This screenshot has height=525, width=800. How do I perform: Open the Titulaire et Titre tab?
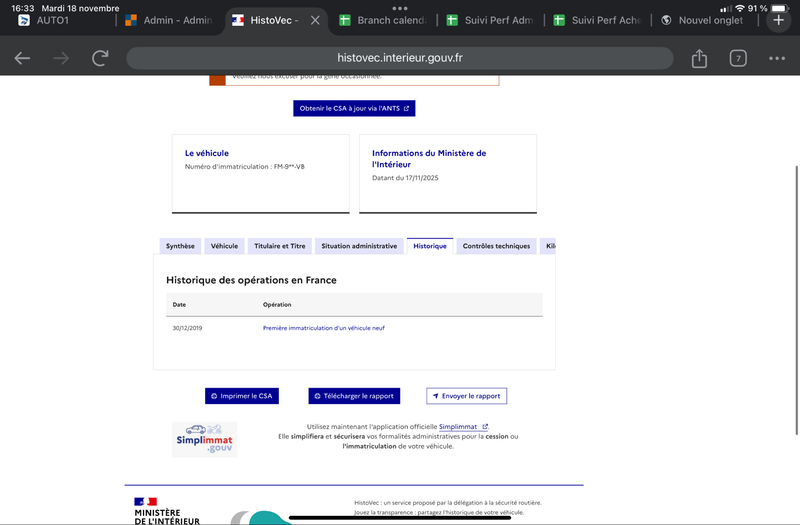280,246
